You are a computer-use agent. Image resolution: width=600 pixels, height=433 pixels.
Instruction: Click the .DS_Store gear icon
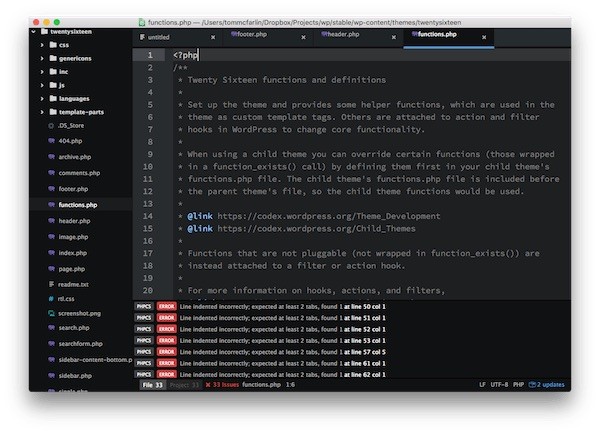tap(51, 125)
